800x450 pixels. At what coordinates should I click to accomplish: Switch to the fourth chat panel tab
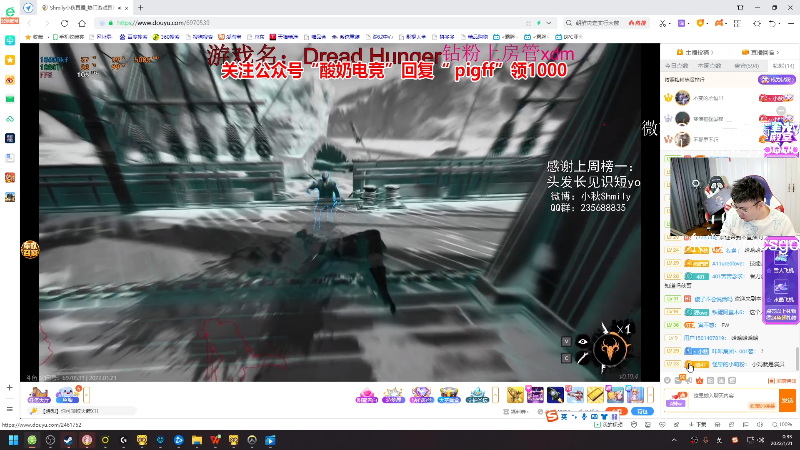783,66
